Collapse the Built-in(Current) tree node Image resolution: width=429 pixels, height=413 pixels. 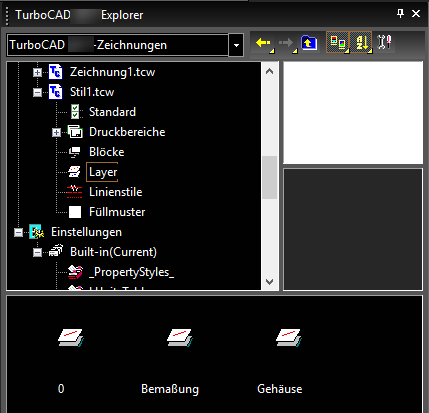37,253
